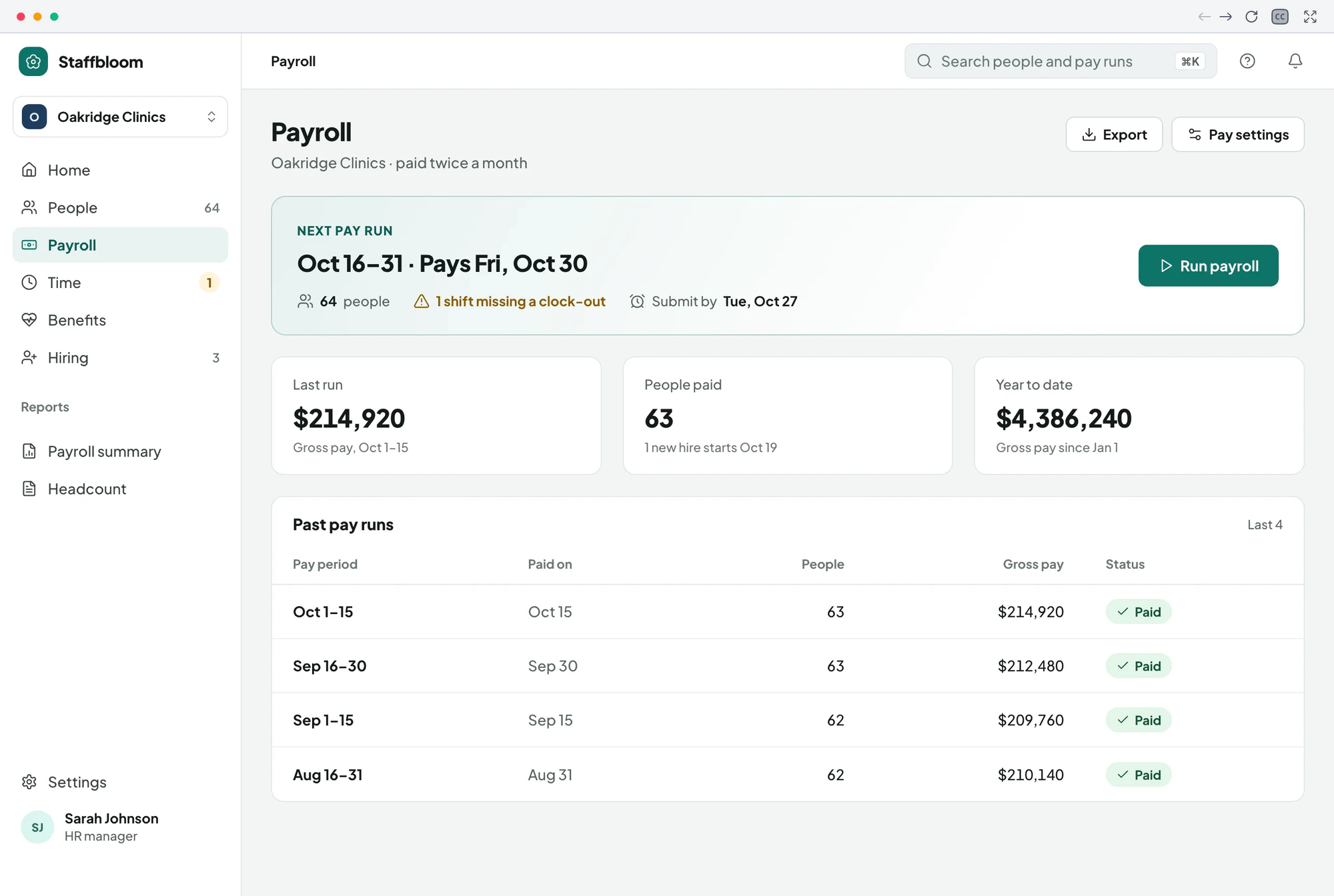The width and height of the screenshot is (1334, 896).
Task: Click the Year to date $4,386,240 card
Action: tap(1139, 415)
